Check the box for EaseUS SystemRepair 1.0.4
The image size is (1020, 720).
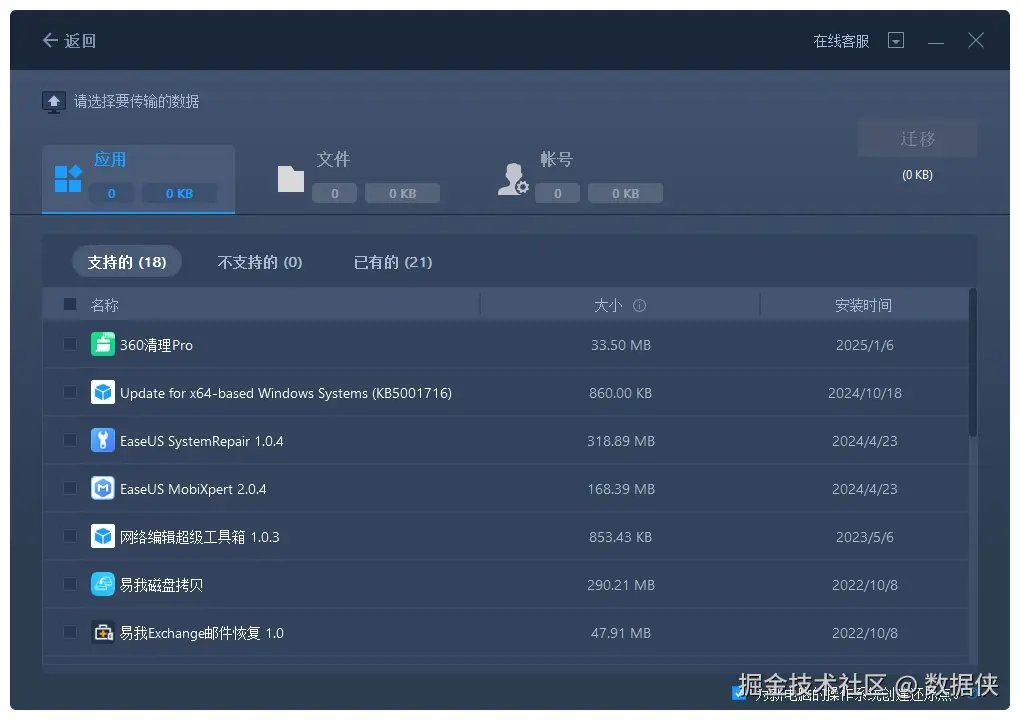[70, 440]
